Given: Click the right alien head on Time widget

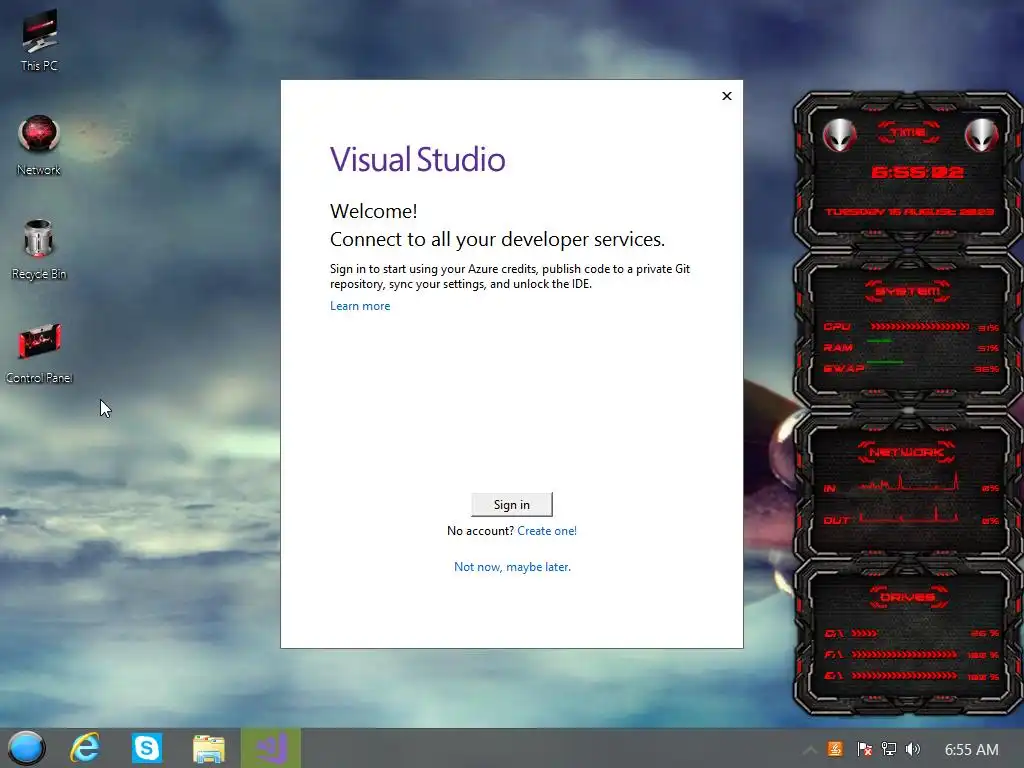Looking at the screenshot, I should (982, 136).
